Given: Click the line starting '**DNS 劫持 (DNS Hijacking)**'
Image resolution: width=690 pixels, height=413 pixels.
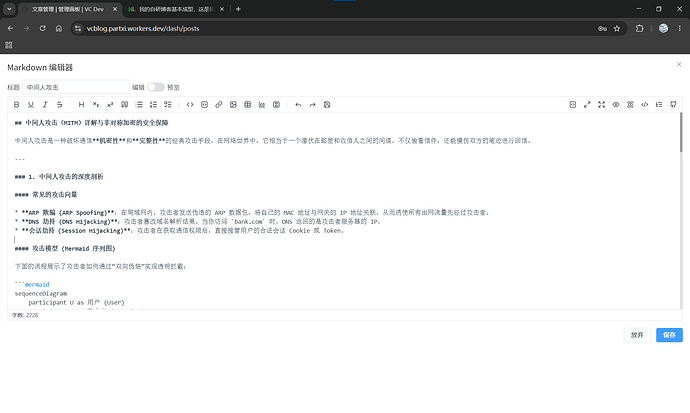Looking at the screenshot, I should tap(198, 222).
